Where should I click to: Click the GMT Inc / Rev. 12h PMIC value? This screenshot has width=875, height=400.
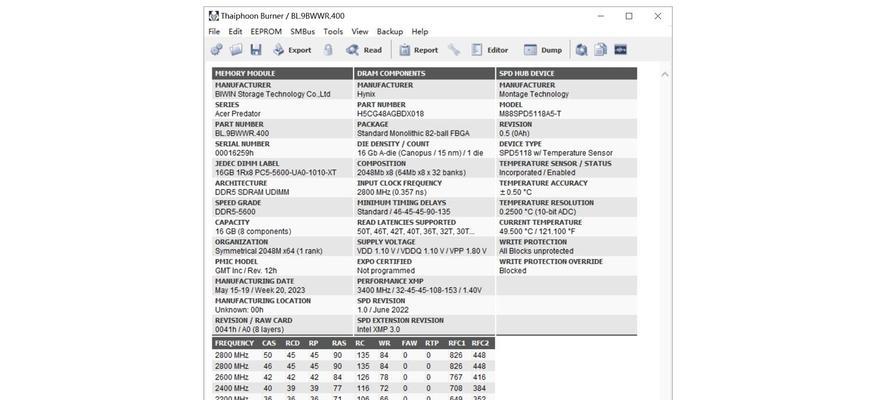pos(246,271)
